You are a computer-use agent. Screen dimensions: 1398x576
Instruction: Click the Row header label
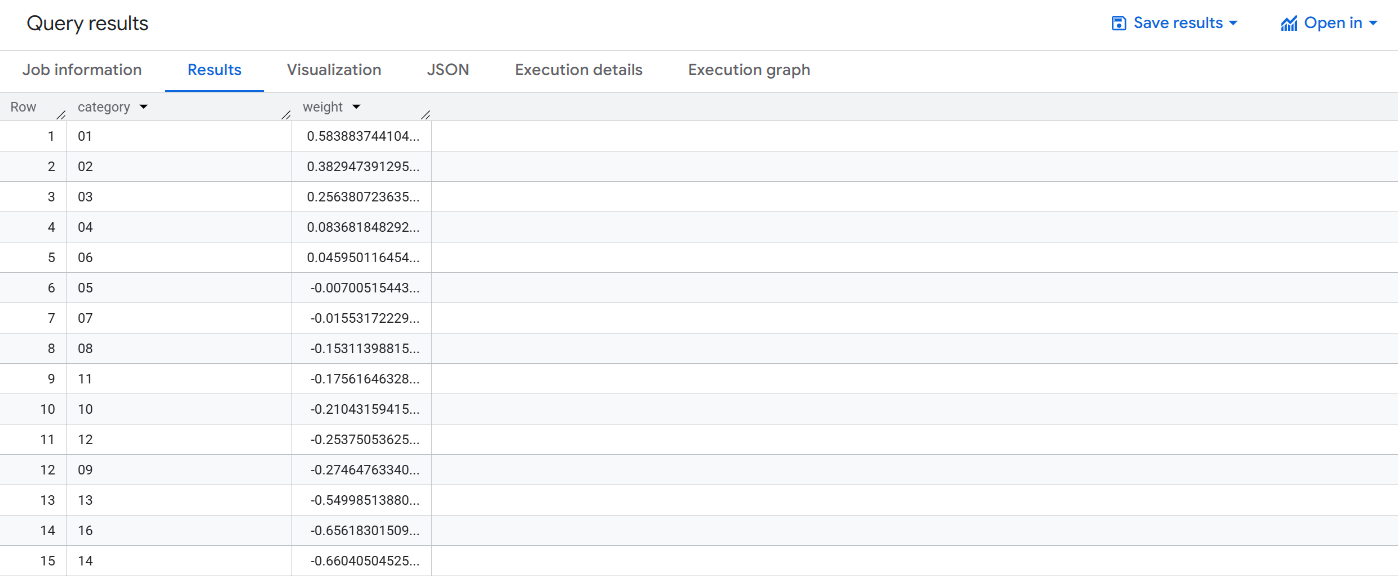click(x=23, y=106)
